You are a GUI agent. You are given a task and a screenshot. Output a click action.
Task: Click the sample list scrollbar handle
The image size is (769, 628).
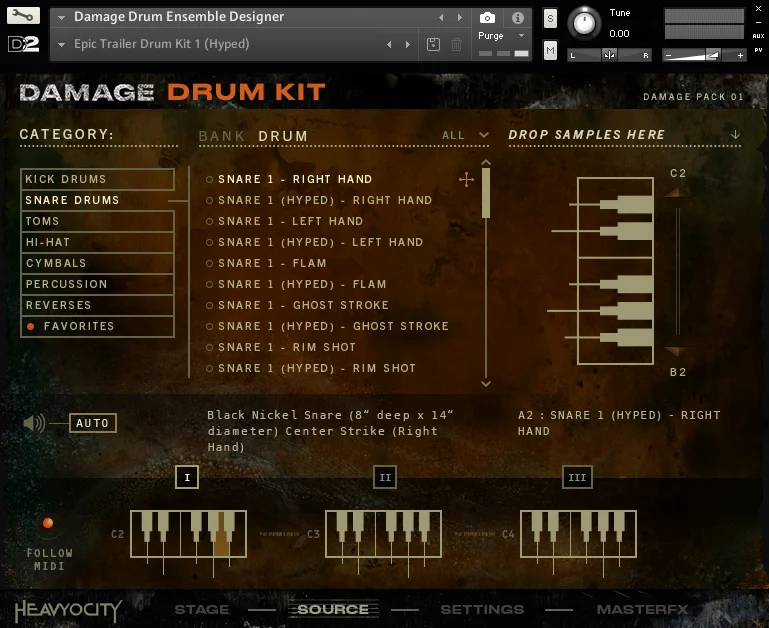(486, 193)
